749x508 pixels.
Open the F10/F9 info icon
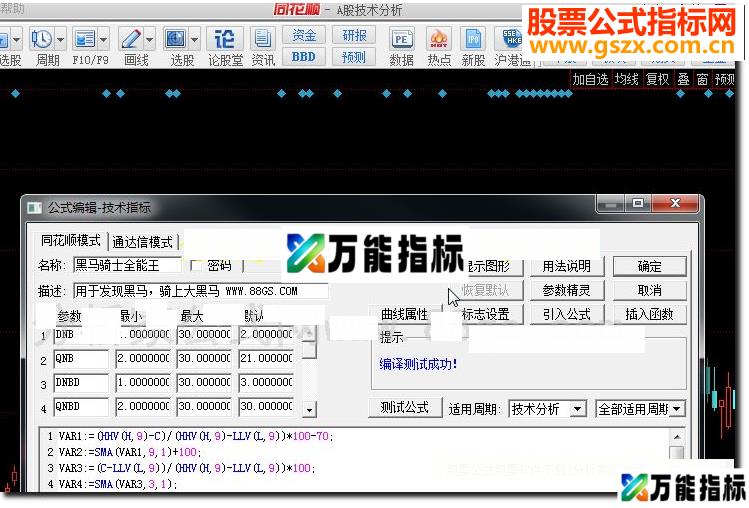pos(85,39)
